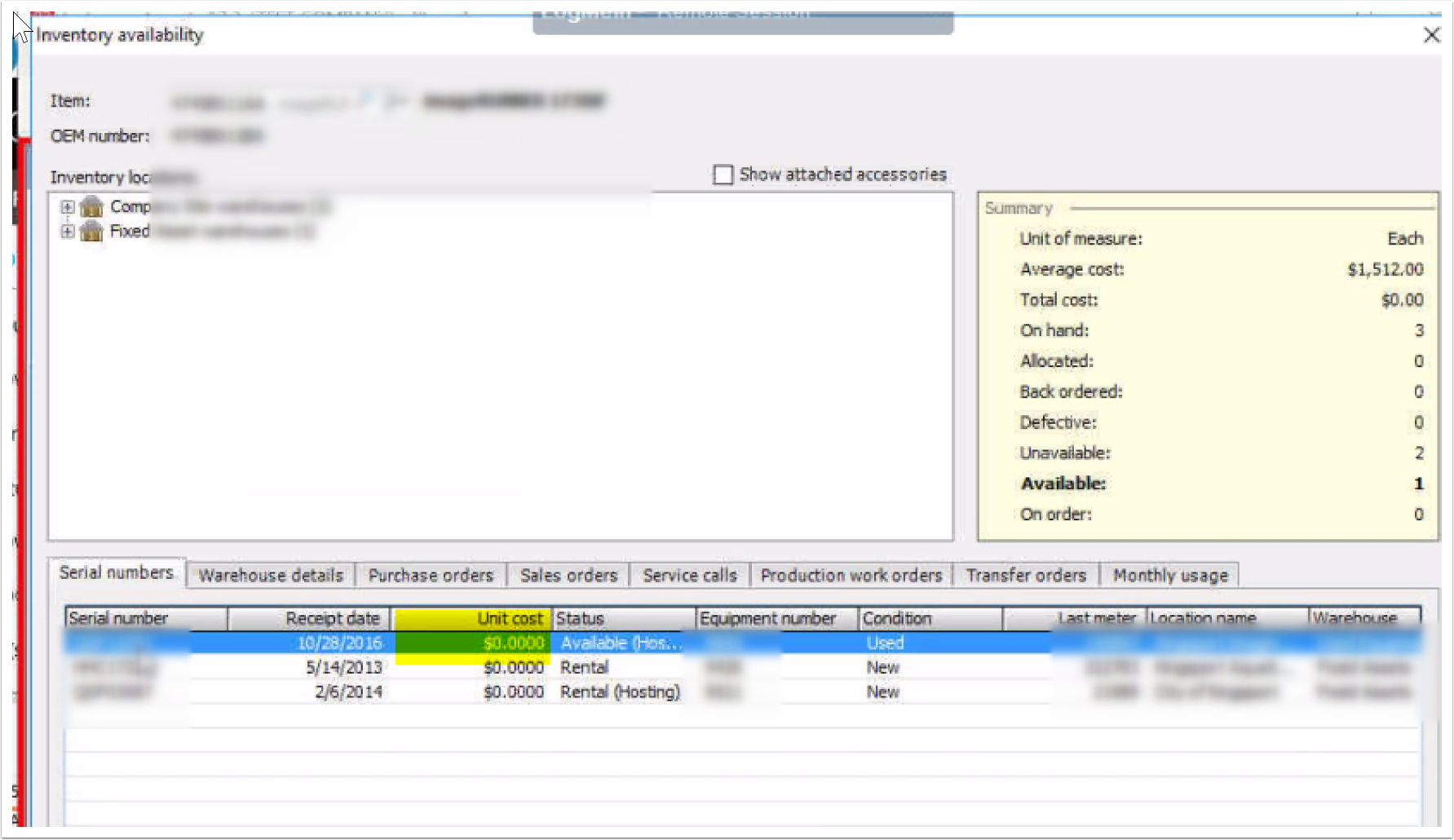The image size is (1454, 840).
Task: Open the Production work orders tab
Action: 851,576
